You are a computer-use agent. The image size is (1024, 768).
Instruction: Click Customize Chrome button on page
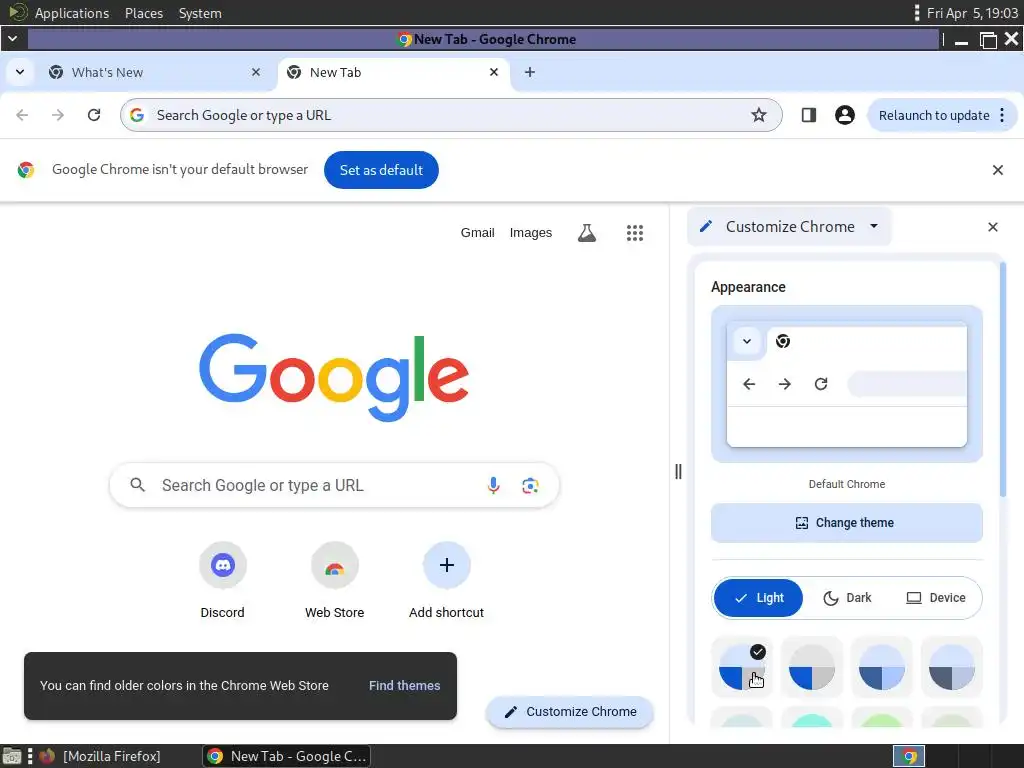(x=570, y=711)
